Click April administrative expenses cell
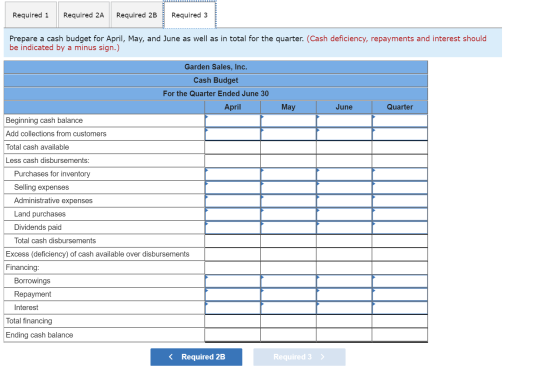 point(233,201)
